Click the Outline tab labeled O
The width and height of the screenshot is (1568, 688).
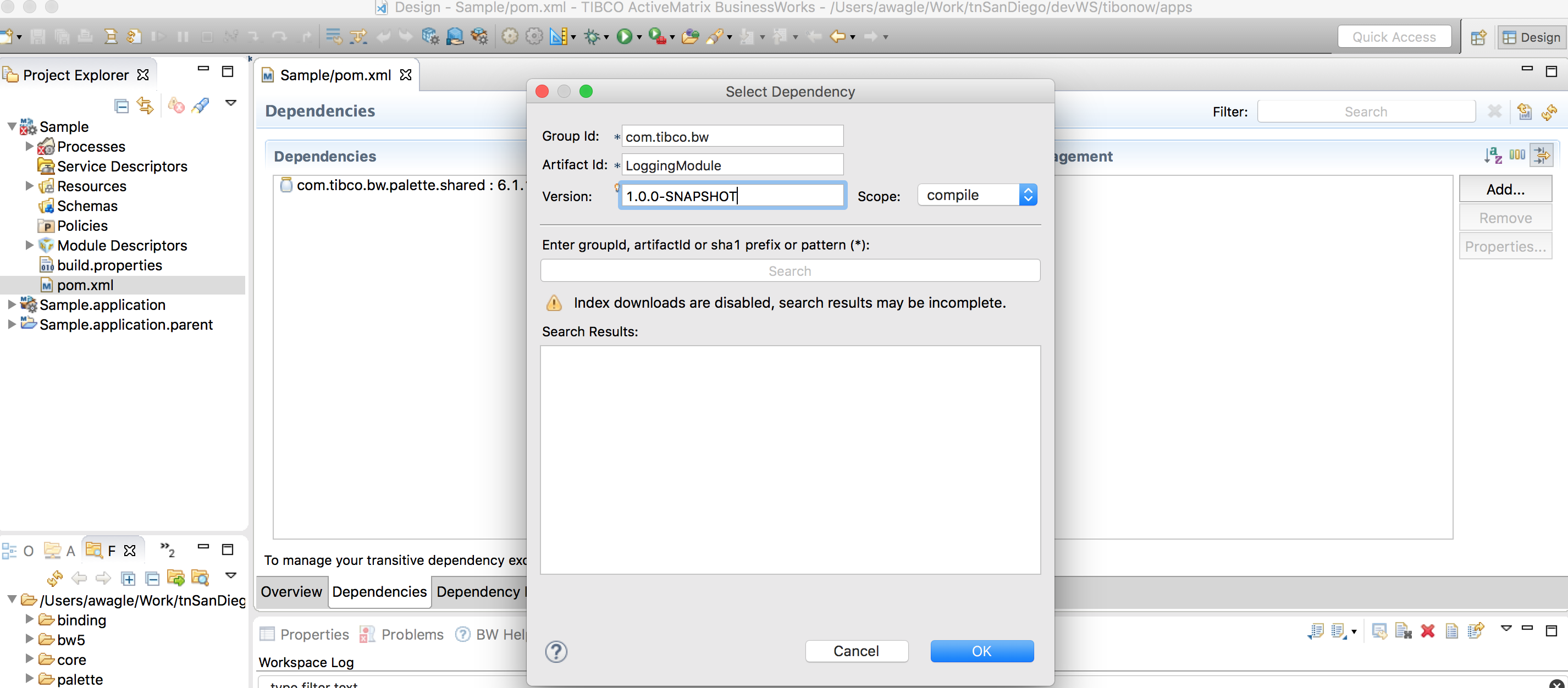pos(18,551)
